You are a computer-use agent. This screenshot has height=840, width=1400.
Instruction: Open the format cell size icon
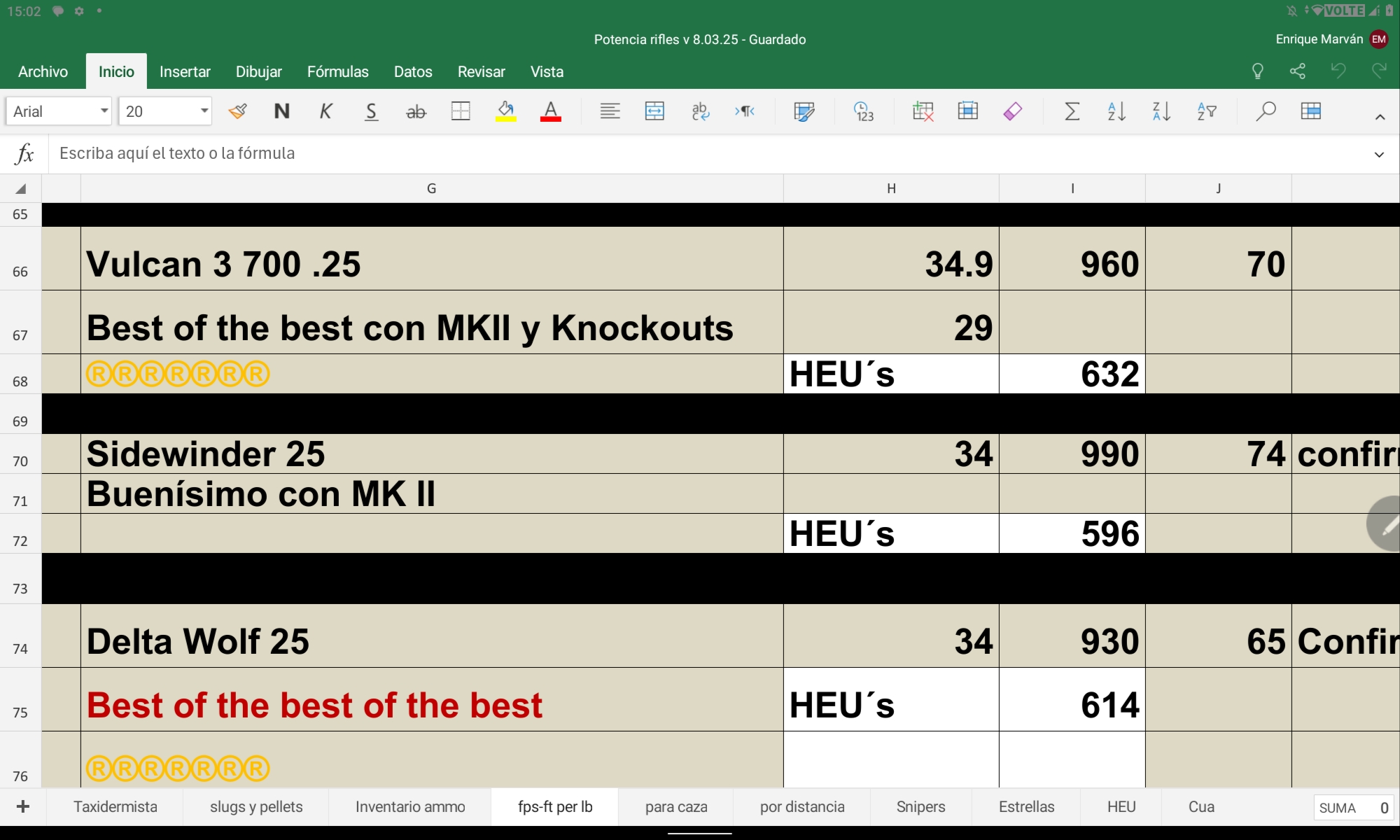coord(968,111)
